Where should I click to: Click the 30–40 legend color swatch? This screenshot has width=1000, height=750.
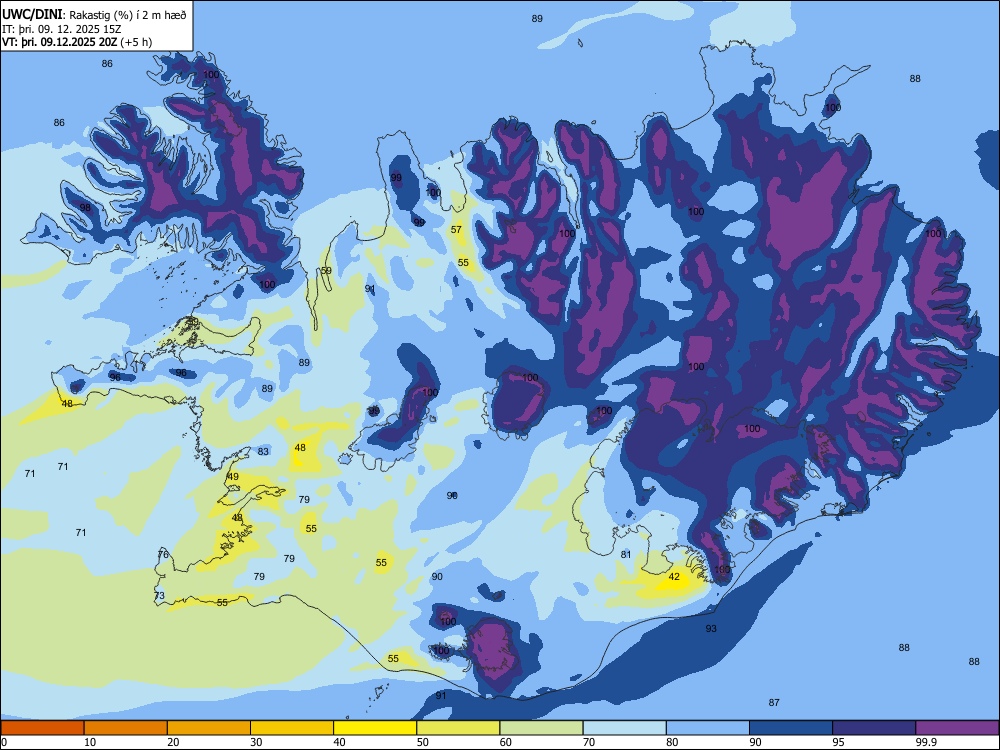coord(292,728)
